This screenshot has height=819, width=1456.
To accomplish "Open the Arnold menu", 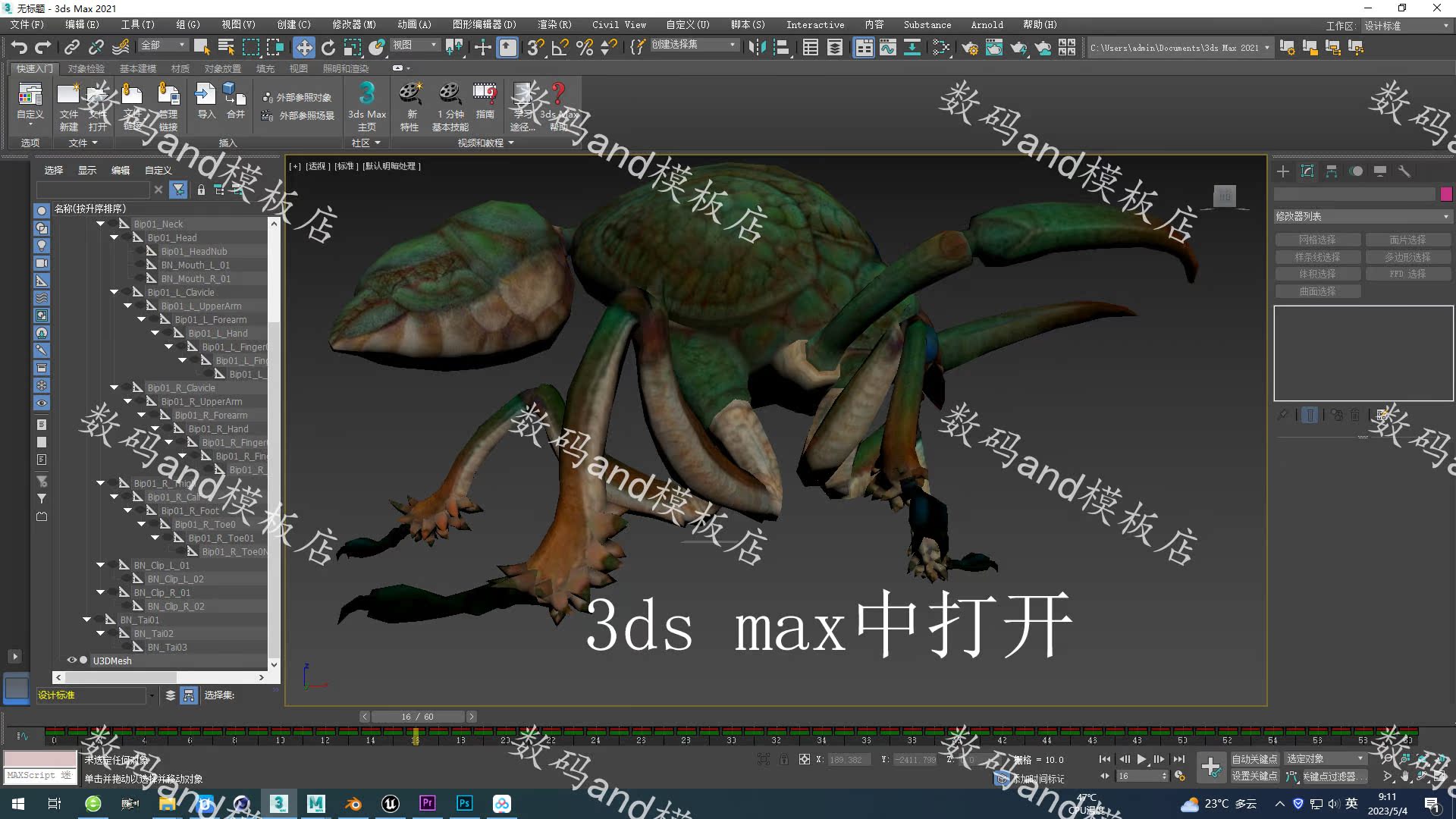I will (x=987, y=25).
